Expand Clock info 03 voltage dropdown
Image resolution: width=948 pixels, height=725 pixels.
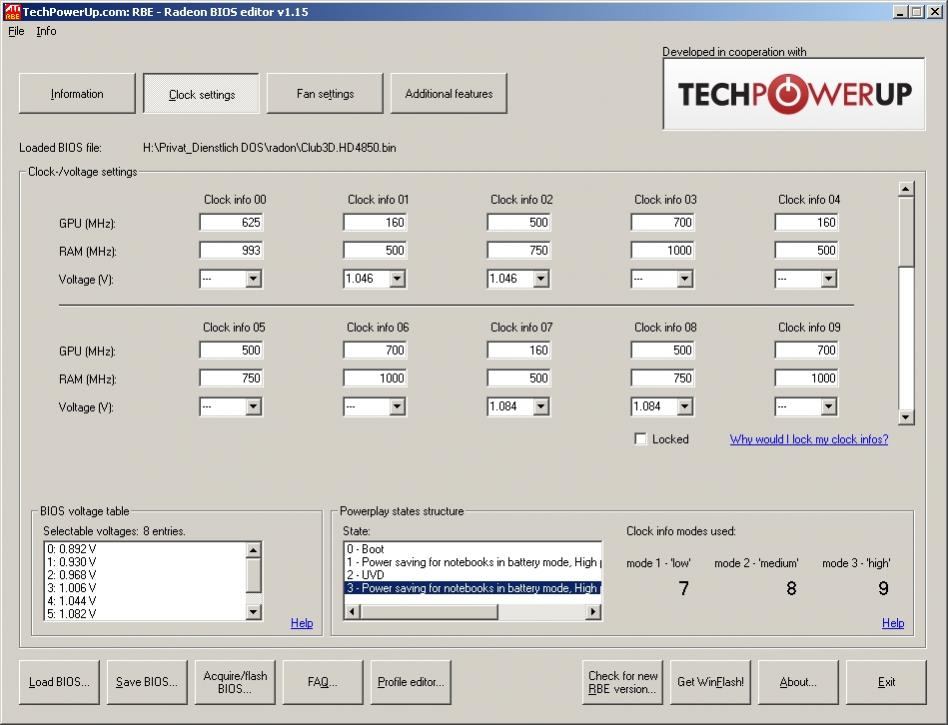[x=685, y=279]
